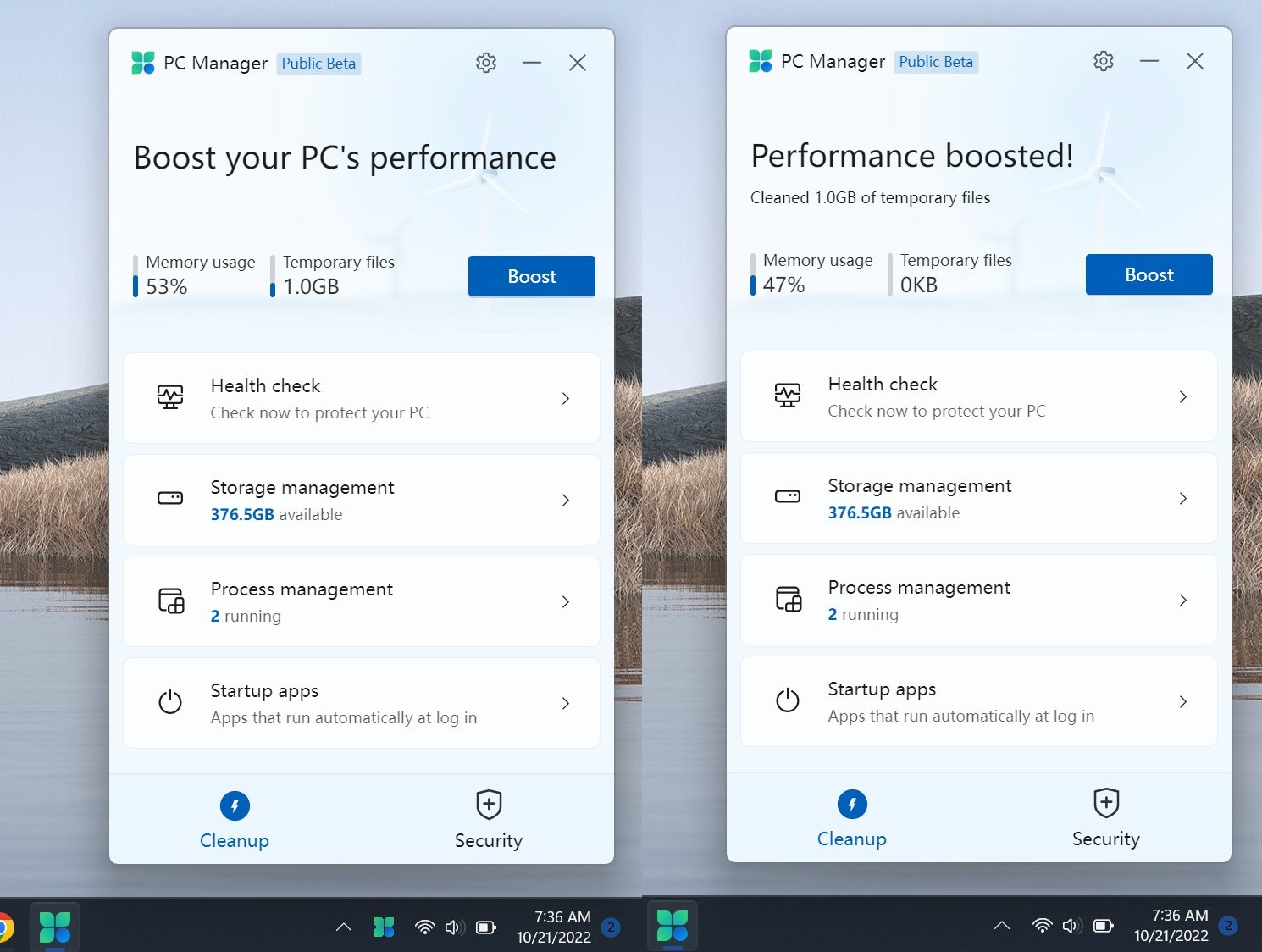This screenshot has width=1262, height=952.
Task: Click Cleanup lightning icon in left window
Action: click(235, 805)
